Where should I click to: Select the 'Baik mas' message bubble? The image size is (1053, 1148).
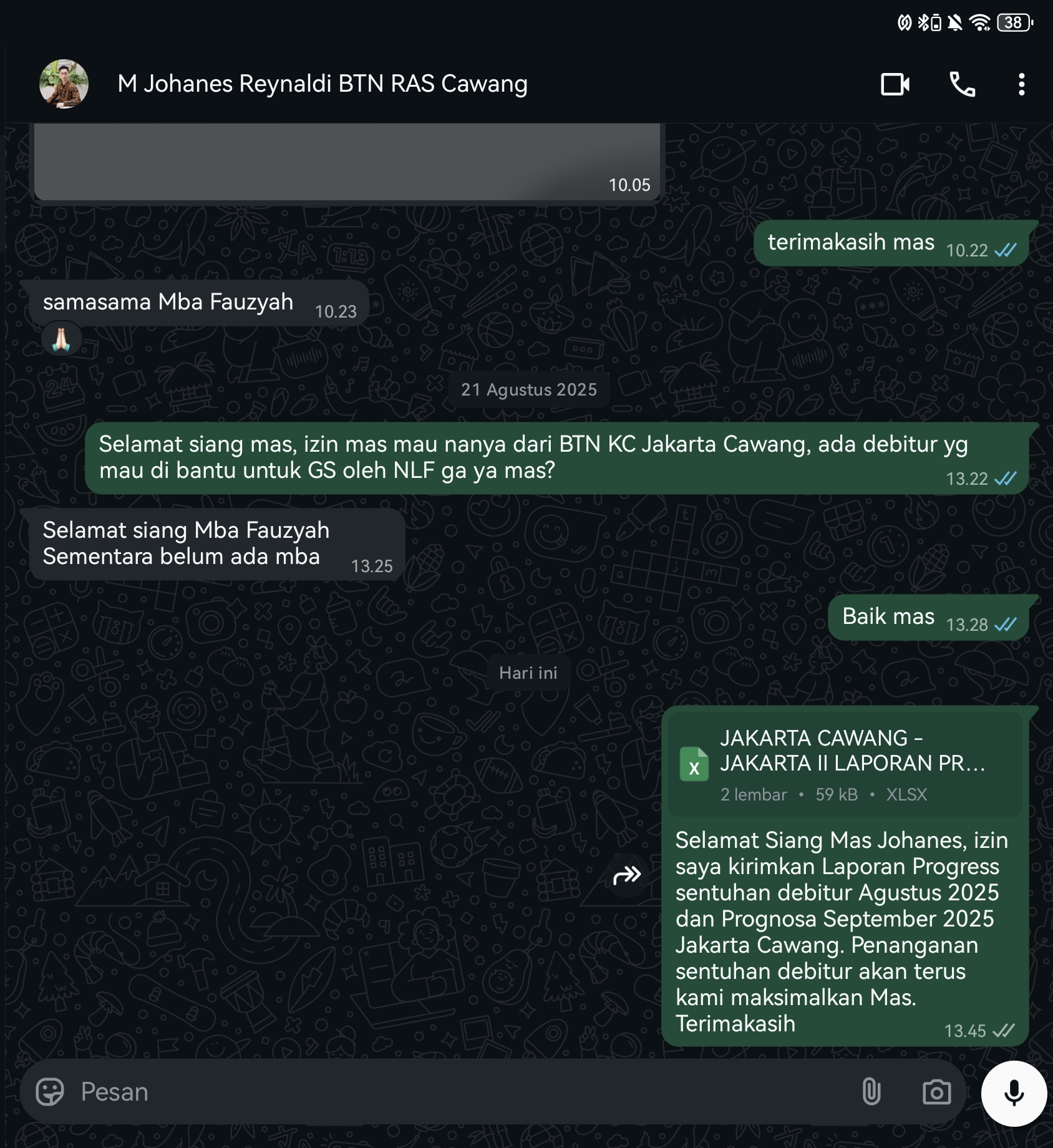click(x=928, y=617)
